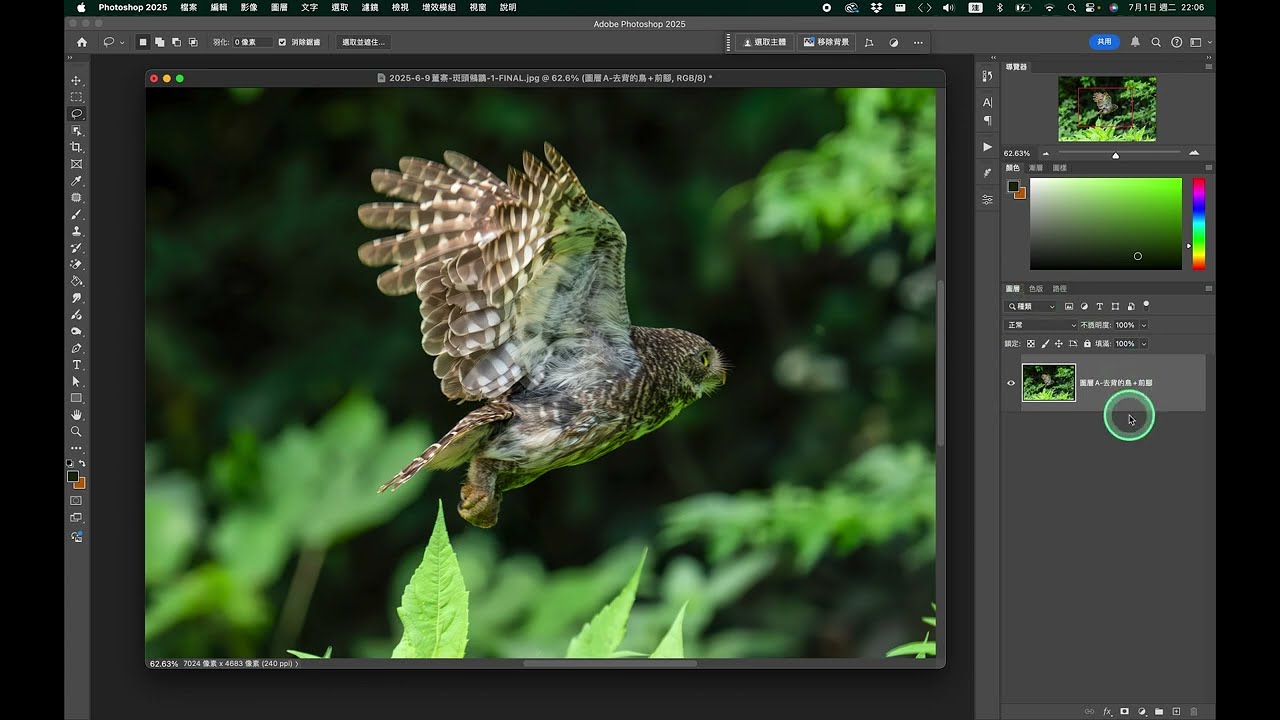Open the layer filter 種類 dropdown

1031,306
